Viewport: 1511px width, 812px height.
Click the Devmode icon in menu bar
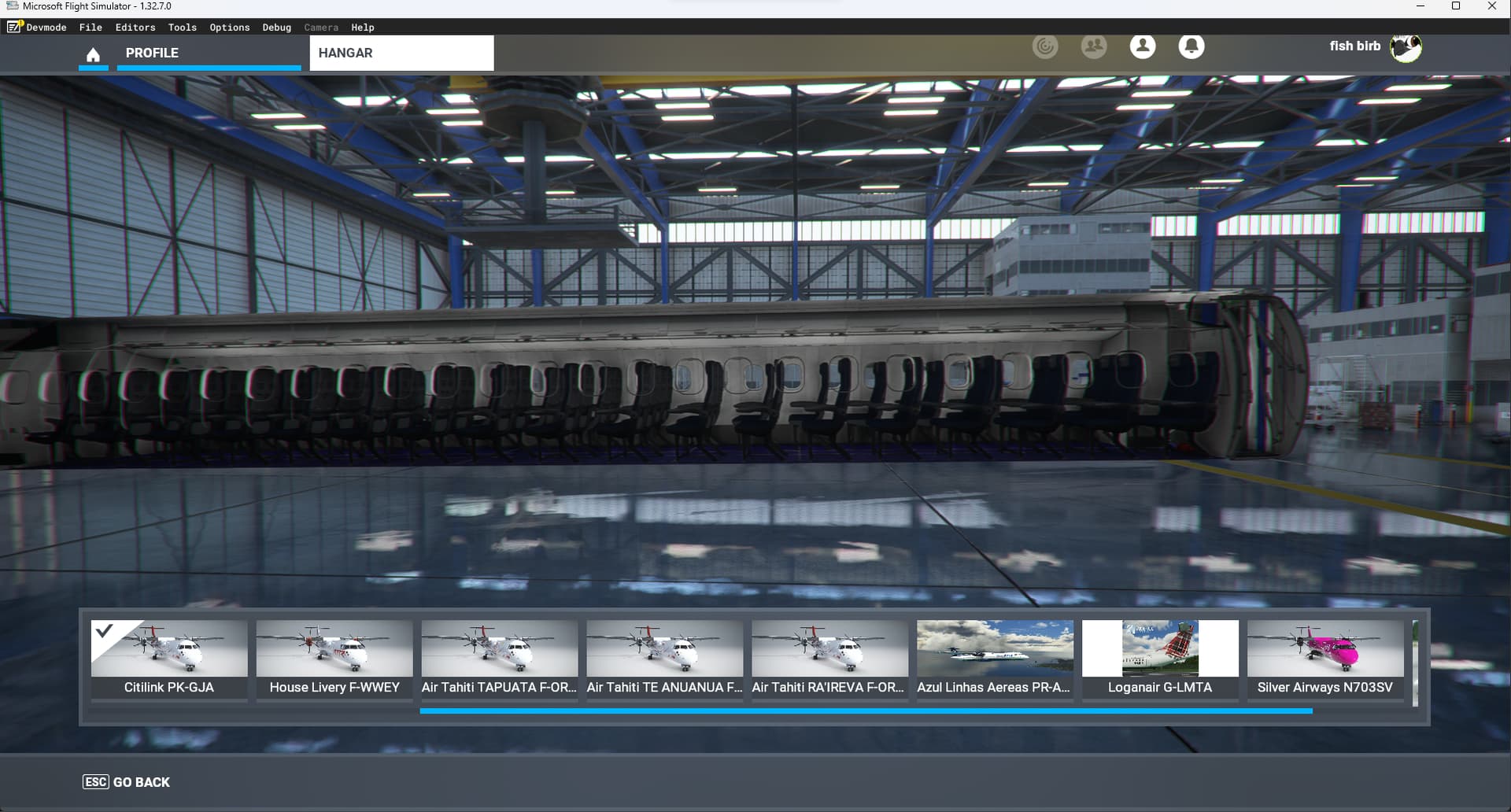15,28
